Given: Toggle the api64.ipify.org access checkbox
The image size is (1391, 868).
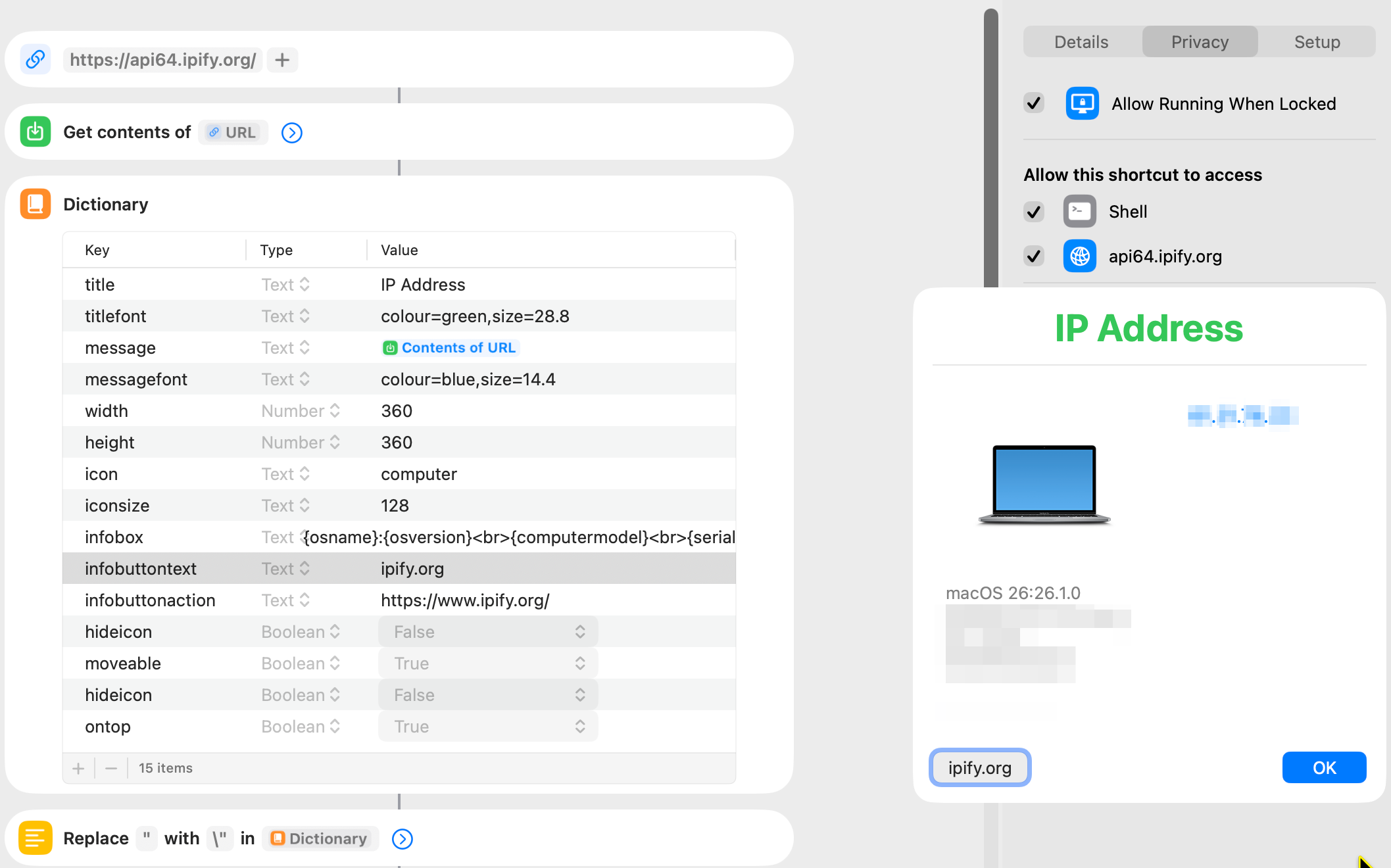Looking at the screenshot, I should coord(1034,256).
